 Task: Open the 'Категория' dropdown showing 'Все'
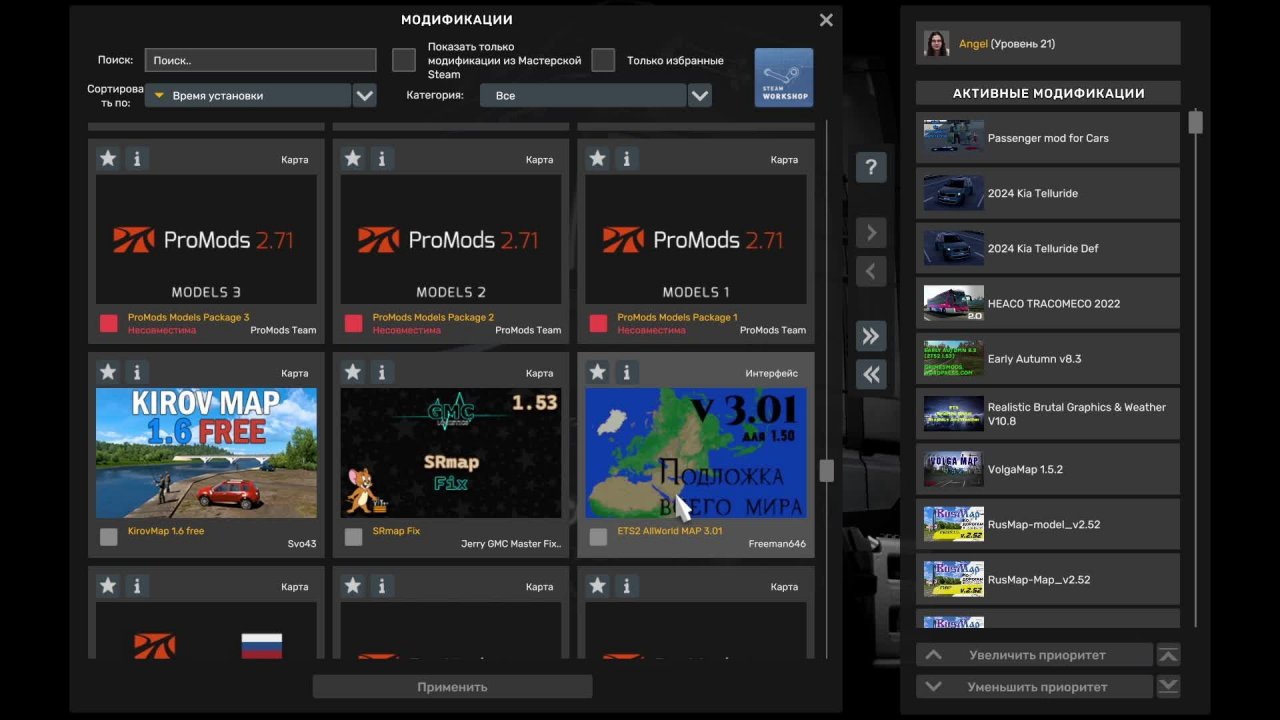[x=596, y=96]
